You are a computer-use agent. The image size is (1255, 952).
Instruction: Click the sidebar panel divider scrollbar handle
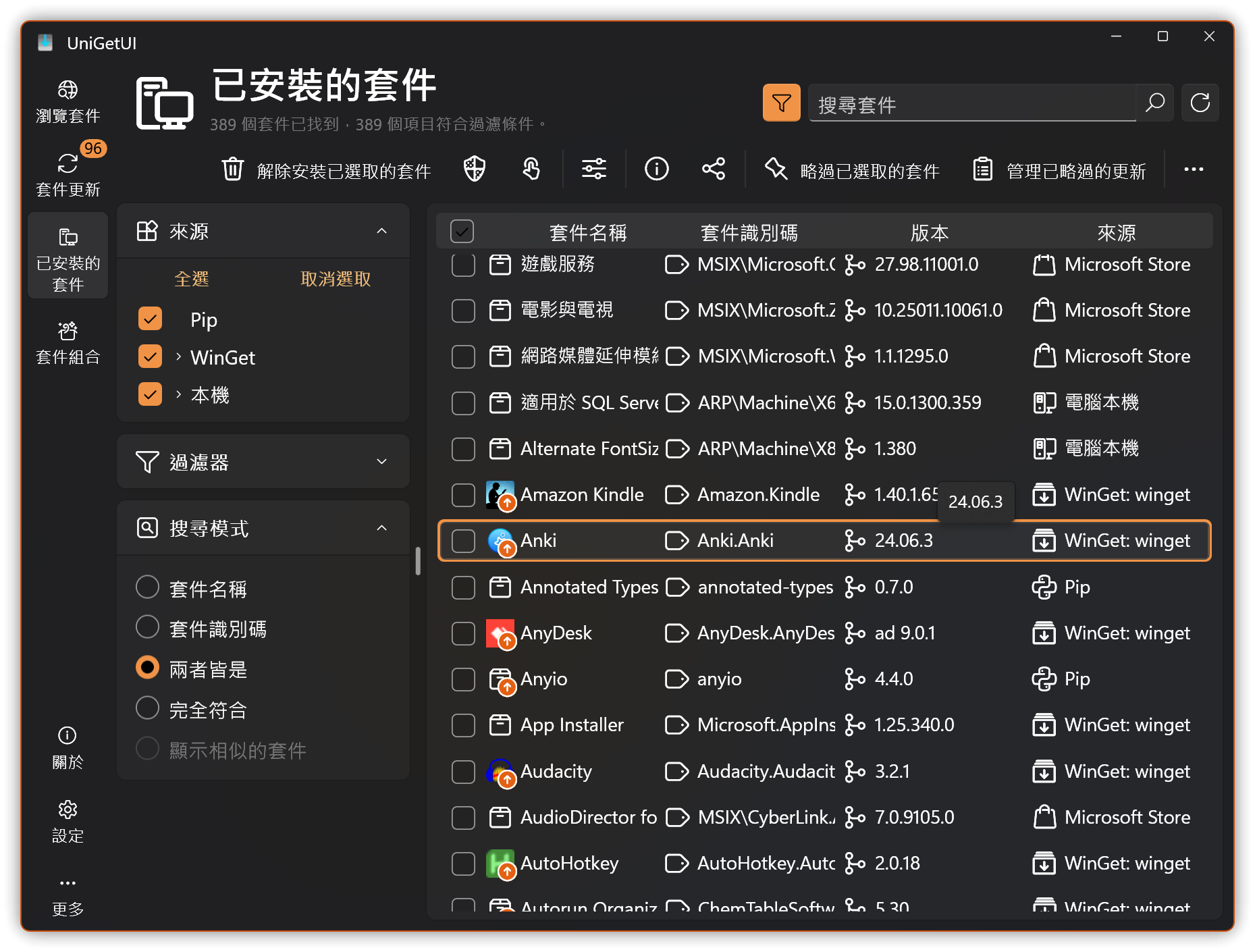click(418, 561)
